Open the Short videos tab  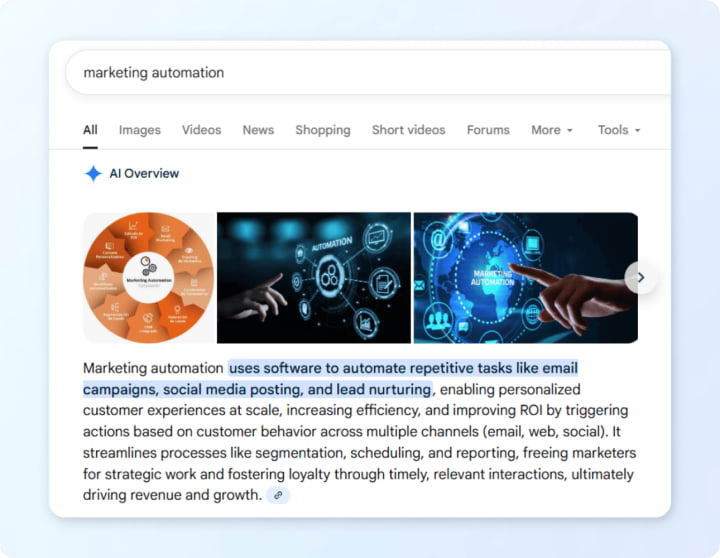[x=408, y=130]
